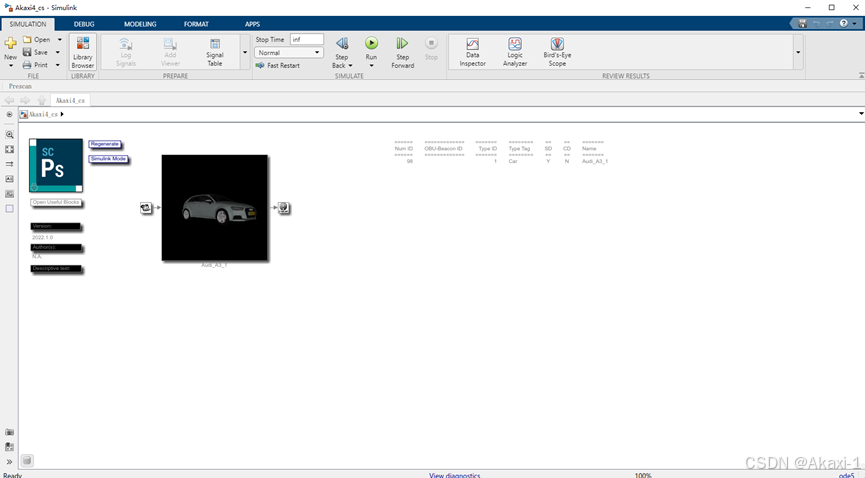The height and width of the screenshot is (478, 865).
Task: Click the hide/show explorer bar icon
Action: pyautogui.click(x=9, y=114)
